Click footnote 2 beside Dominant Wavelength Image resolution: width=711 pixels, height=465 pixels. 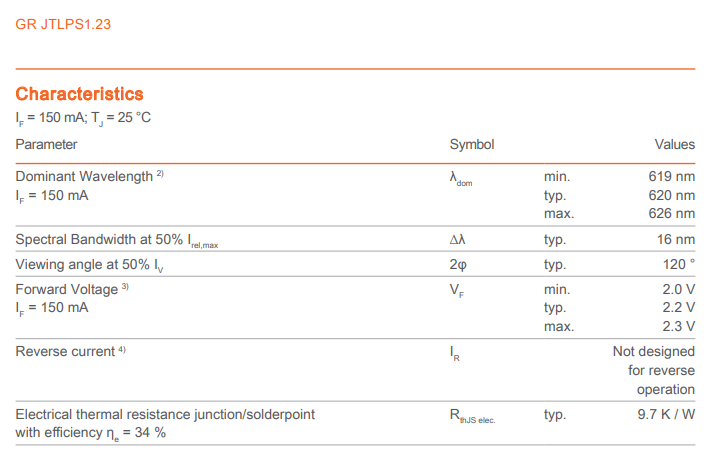tap(159, 173)
